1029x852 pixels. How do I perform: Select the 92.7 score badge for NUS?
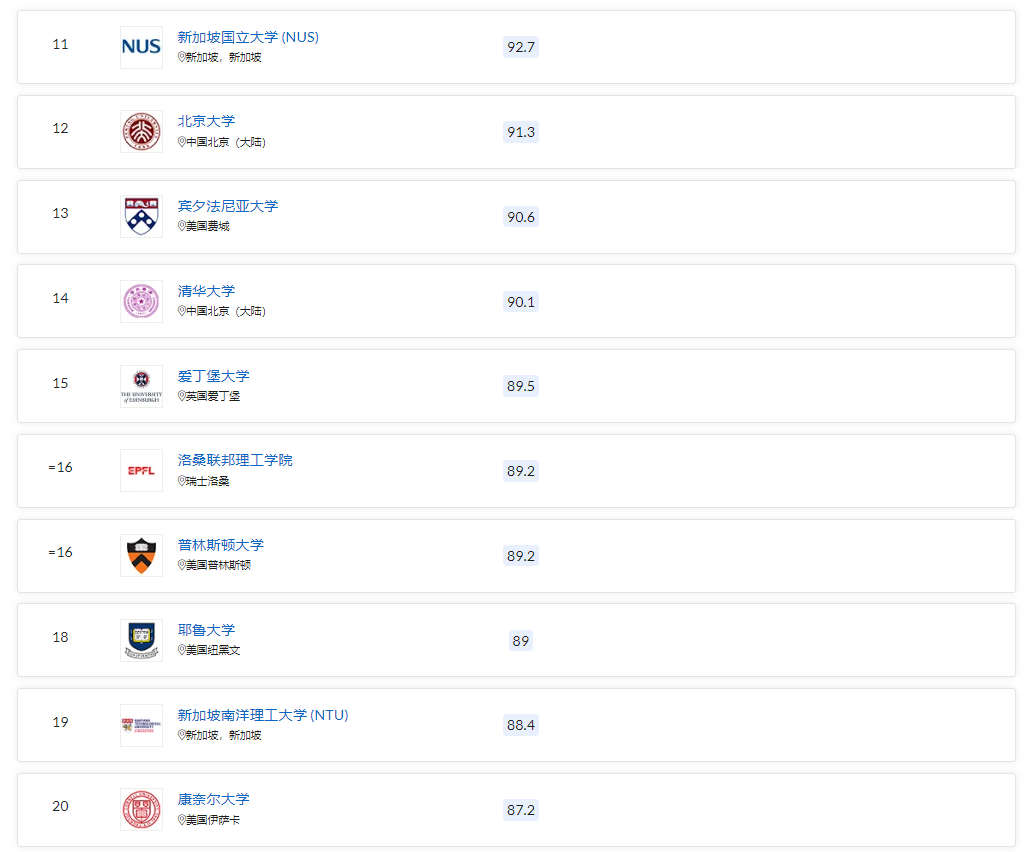pos(520,47)
